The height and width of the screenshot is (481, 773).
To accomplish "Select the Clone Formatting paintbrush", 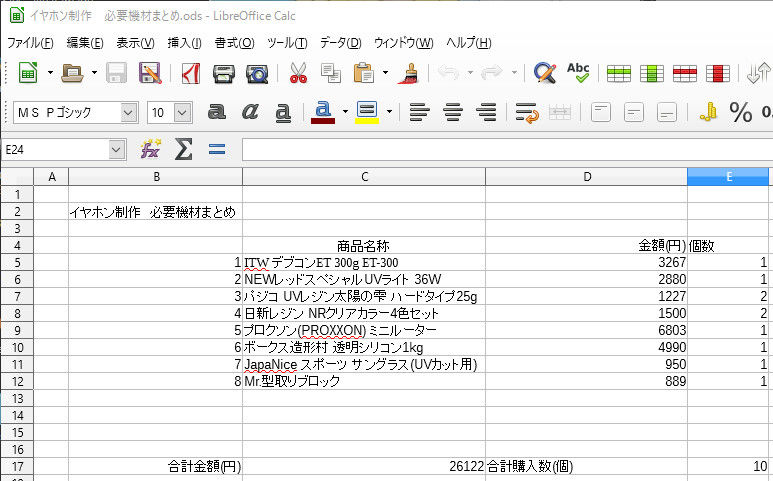I will (408, 73).
